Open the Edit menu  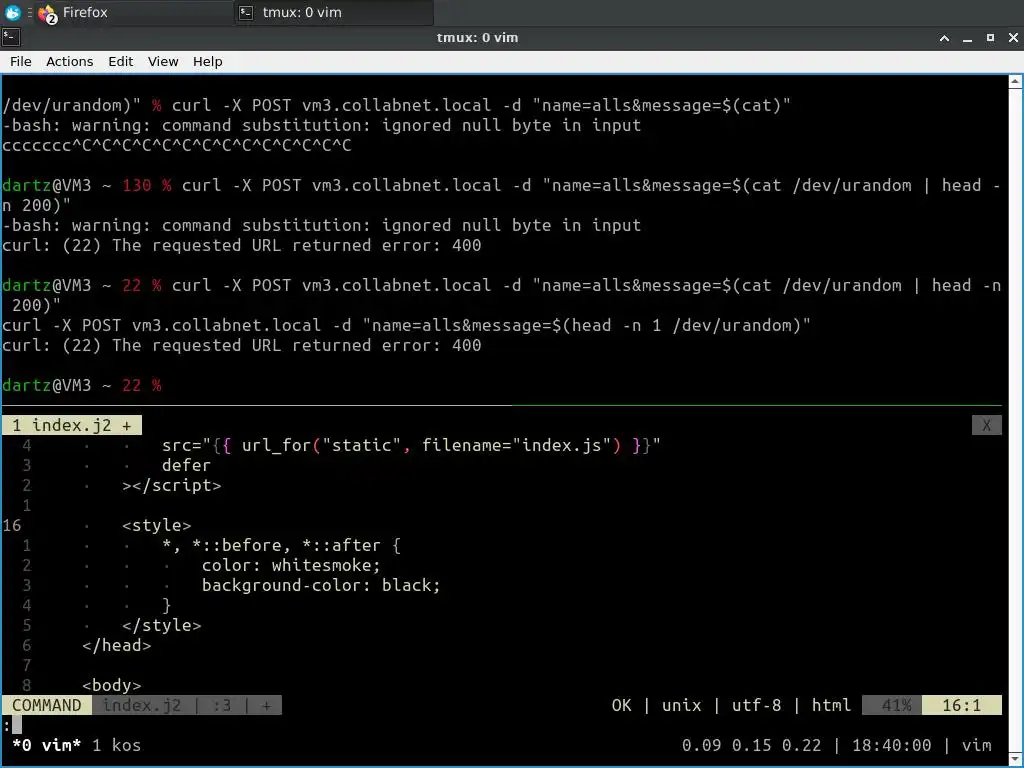pyautogui.click(x=120, y=61)
